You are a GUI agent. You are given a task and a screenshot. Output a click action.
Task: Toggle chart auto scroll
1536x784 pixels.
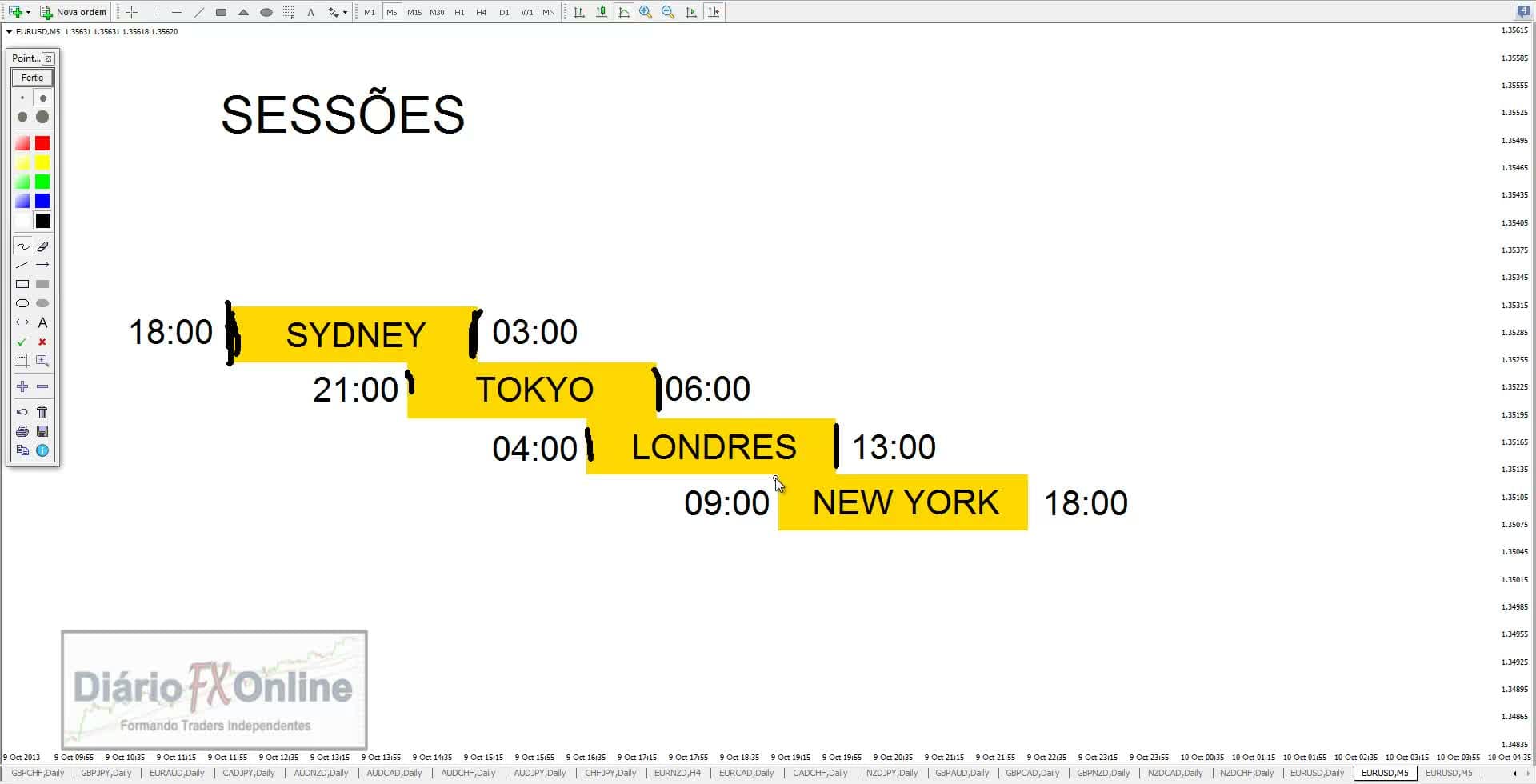pos(691,12)
